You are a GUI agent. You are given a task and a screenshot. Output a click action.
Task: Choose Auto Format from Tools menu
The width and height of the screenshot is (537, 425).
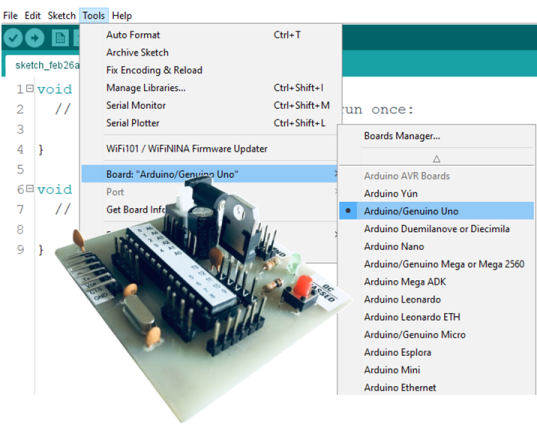pos(211,35)
